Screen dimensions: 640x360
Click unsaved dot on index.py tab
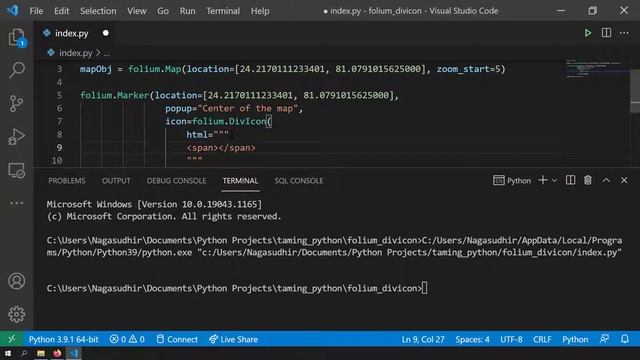[x=106, y=33]
